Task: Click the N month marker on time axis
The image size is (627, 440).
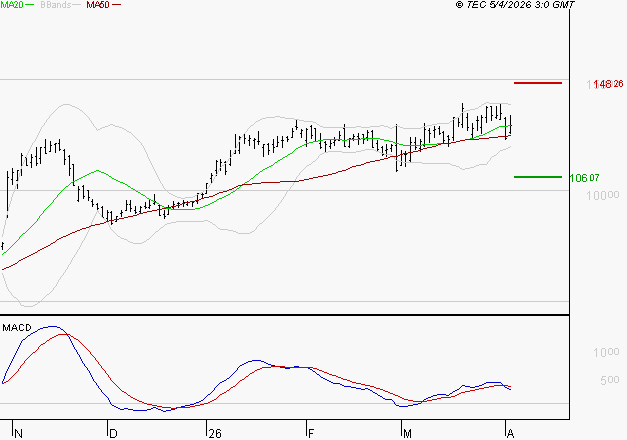Action: (x=18, y=433)
